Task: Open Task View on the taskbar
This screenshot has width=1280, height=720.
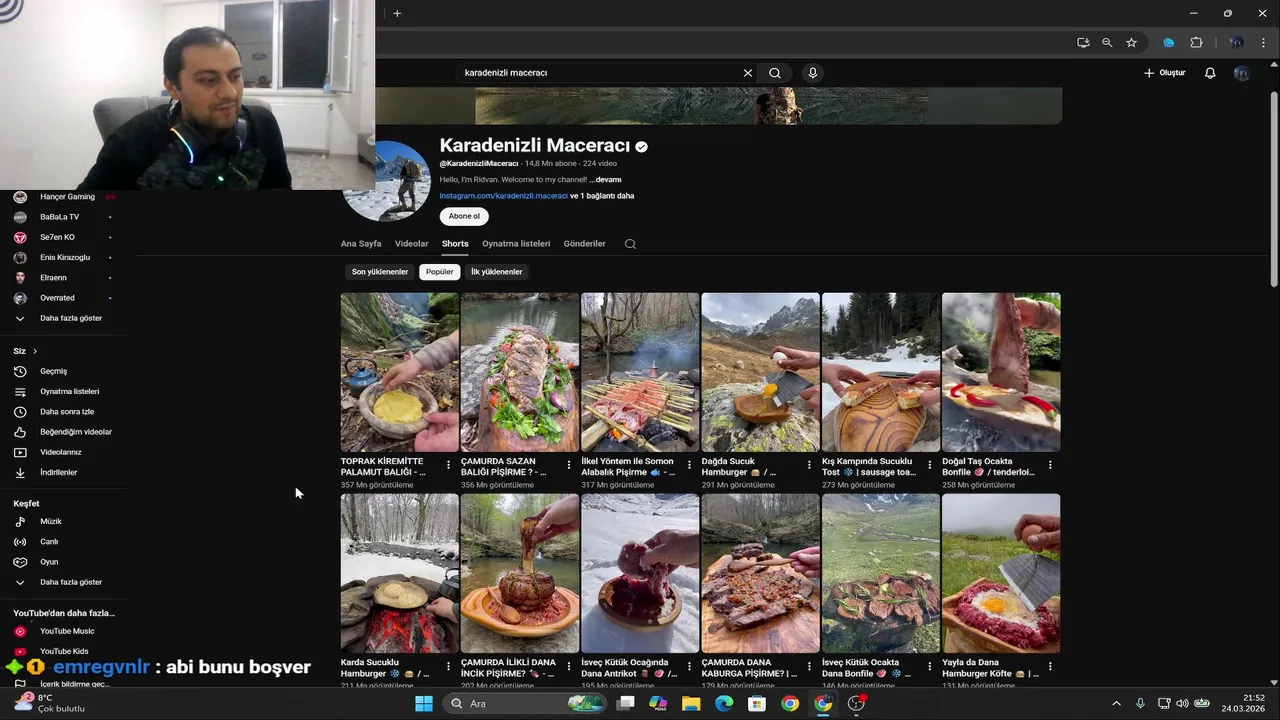Action: pos(625,703)
